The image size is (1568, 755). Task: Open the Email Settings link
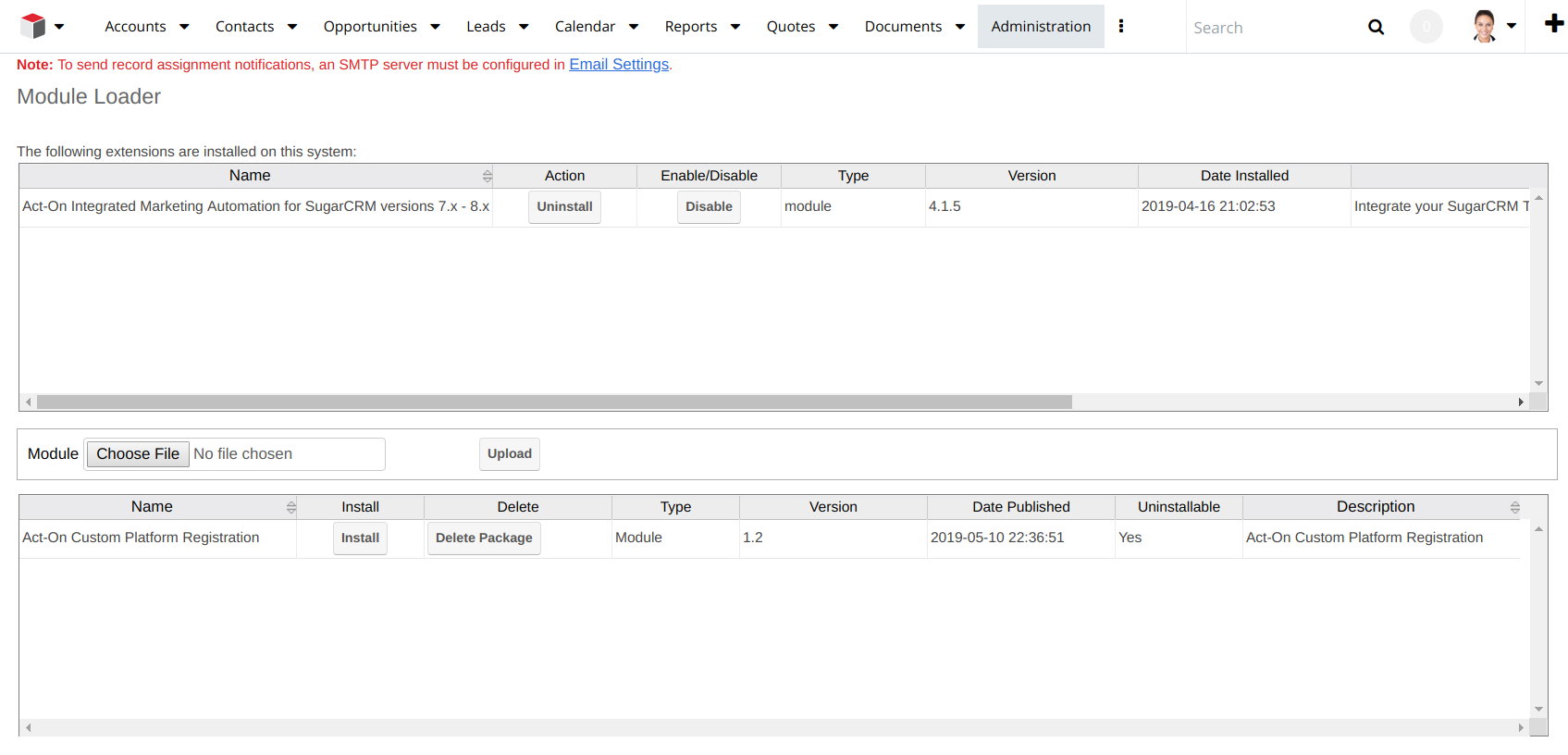click(x=619, y=64)
